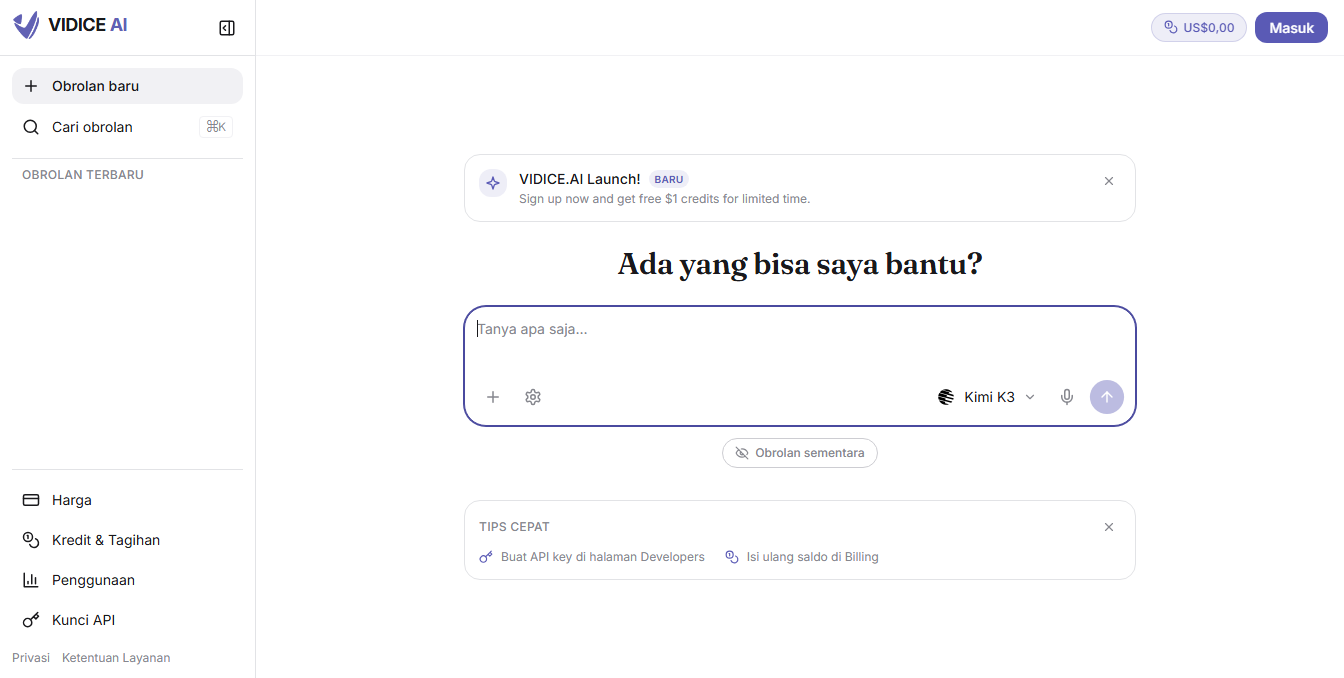Click the ⌘K shortcut badge
The height and width of the screenshot is (678, 1344).
(216, 127)
